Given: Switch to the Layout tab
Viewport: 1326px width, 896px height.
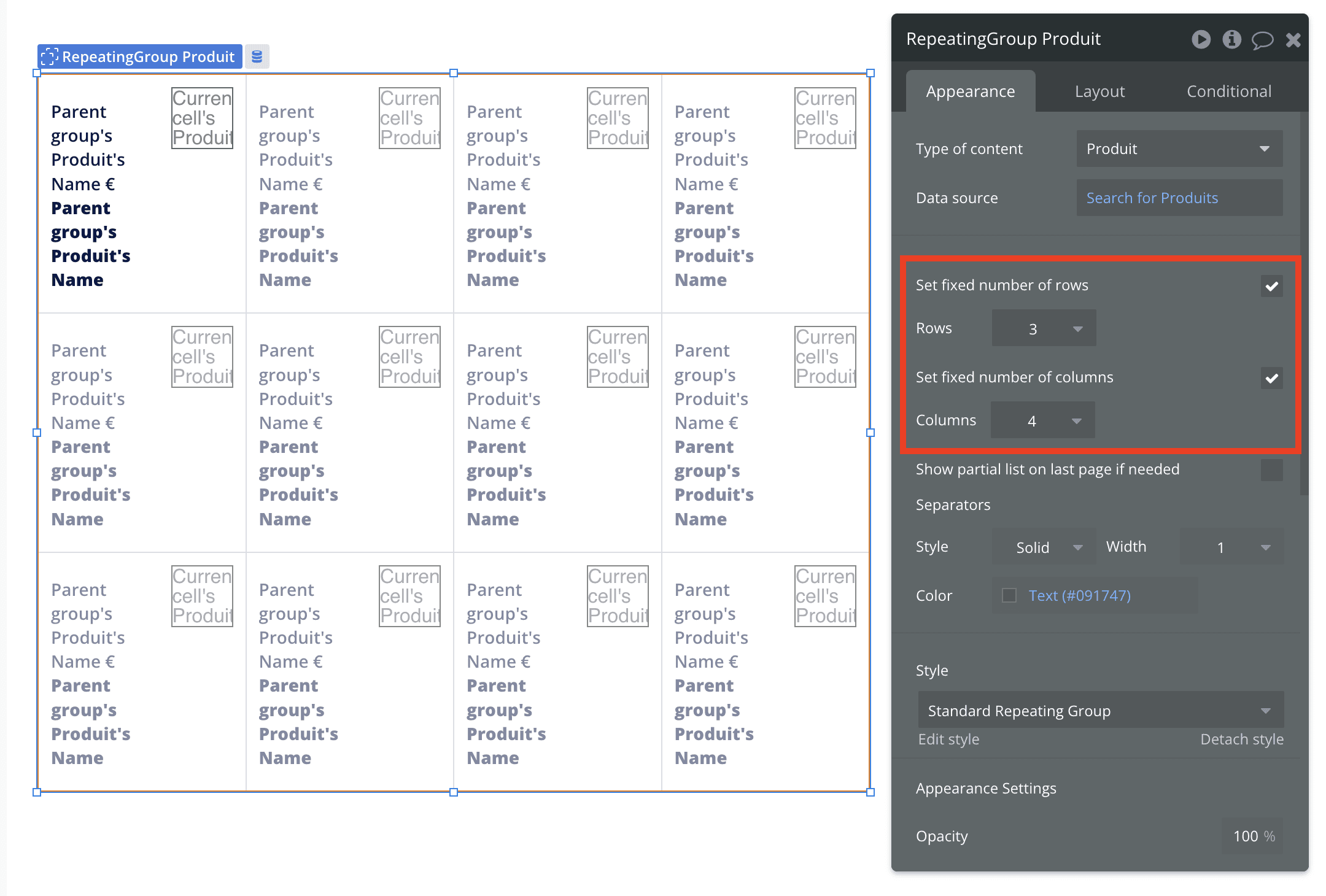Looking at the screenshot, I should point(1099,91).
